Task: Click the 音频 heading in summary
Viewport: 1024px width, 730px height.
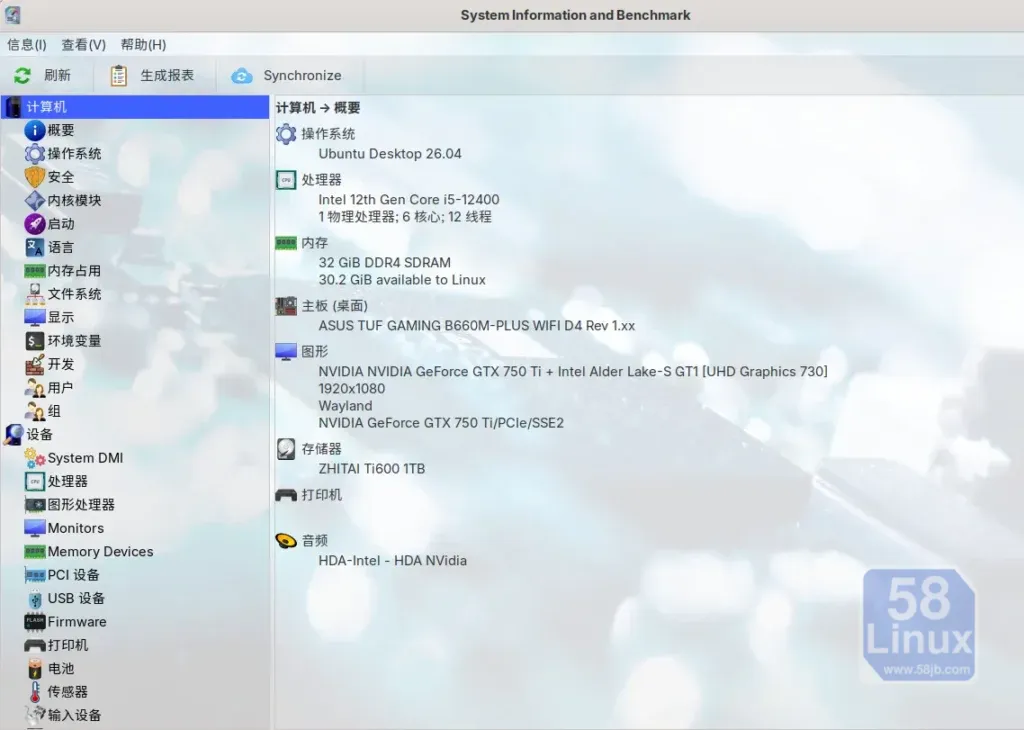Action: pyautogui.click(x=315, y=541)
